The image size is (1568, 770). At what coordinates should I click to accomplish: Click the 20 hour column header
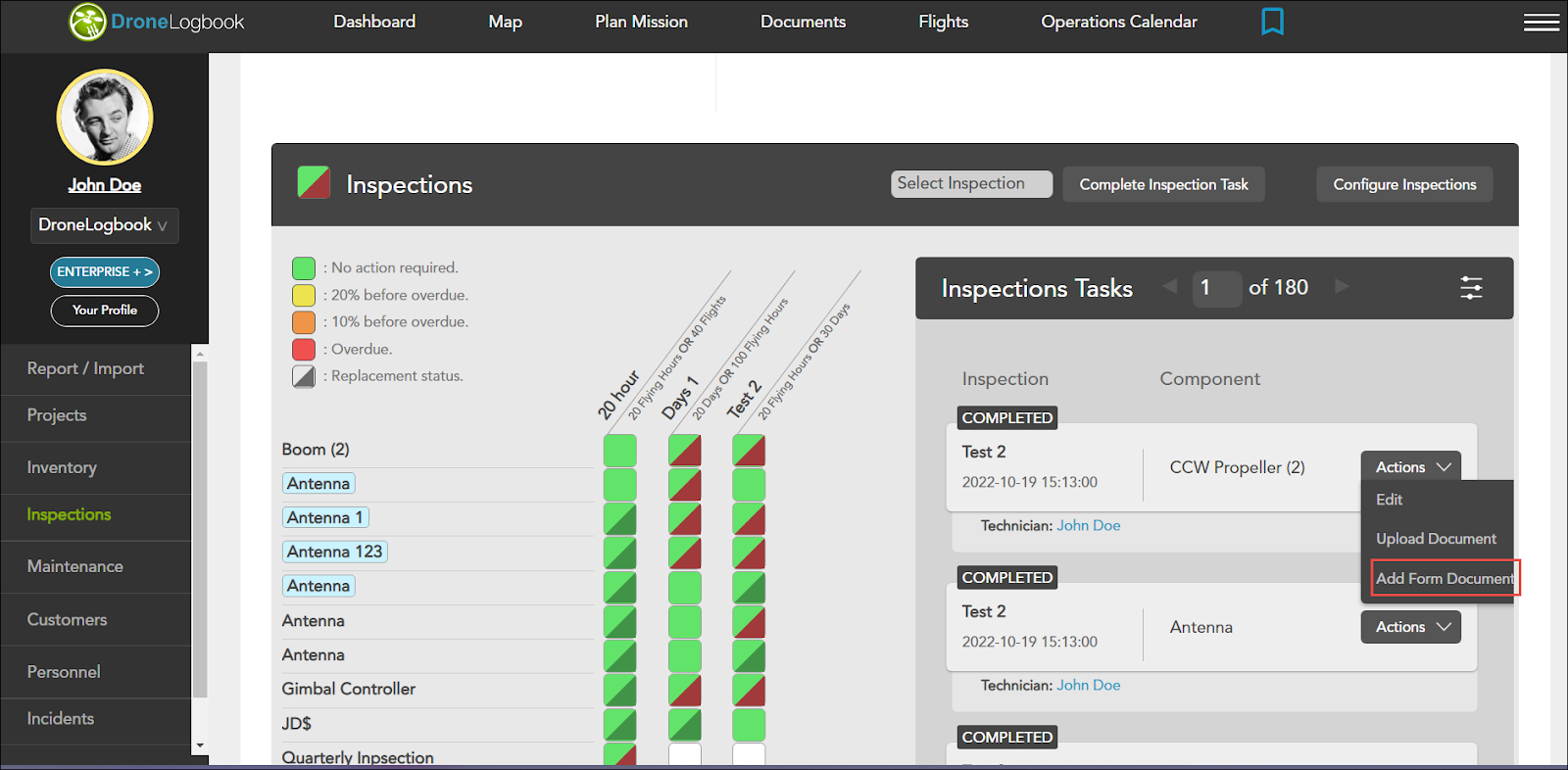click(618, 395)
